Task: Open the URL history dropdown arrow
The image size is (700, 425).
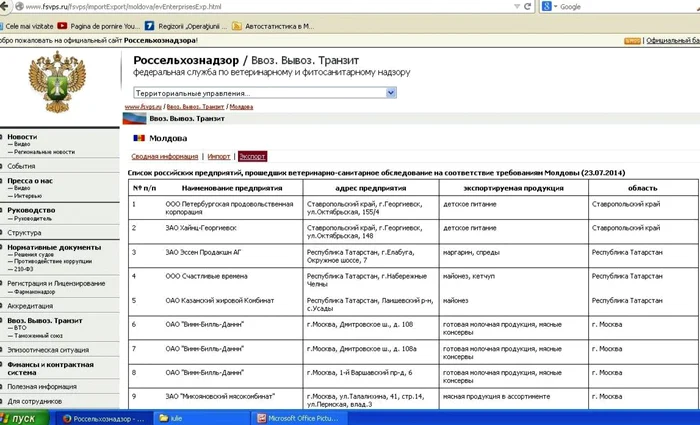Action: pos(517,6)
